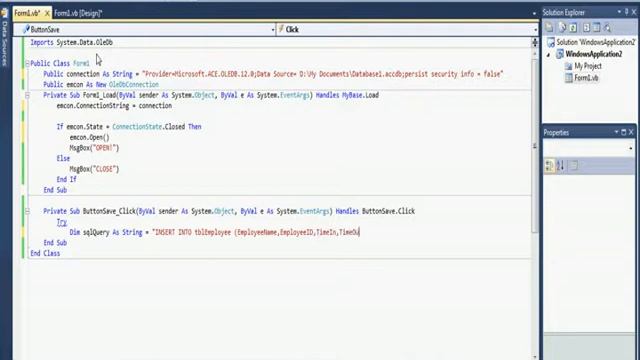Image resolution: width=640 pixels, height=360 pixels.
Task: Toggle the Solution Explorer auto-hide pin
Action: coord(627,12)
